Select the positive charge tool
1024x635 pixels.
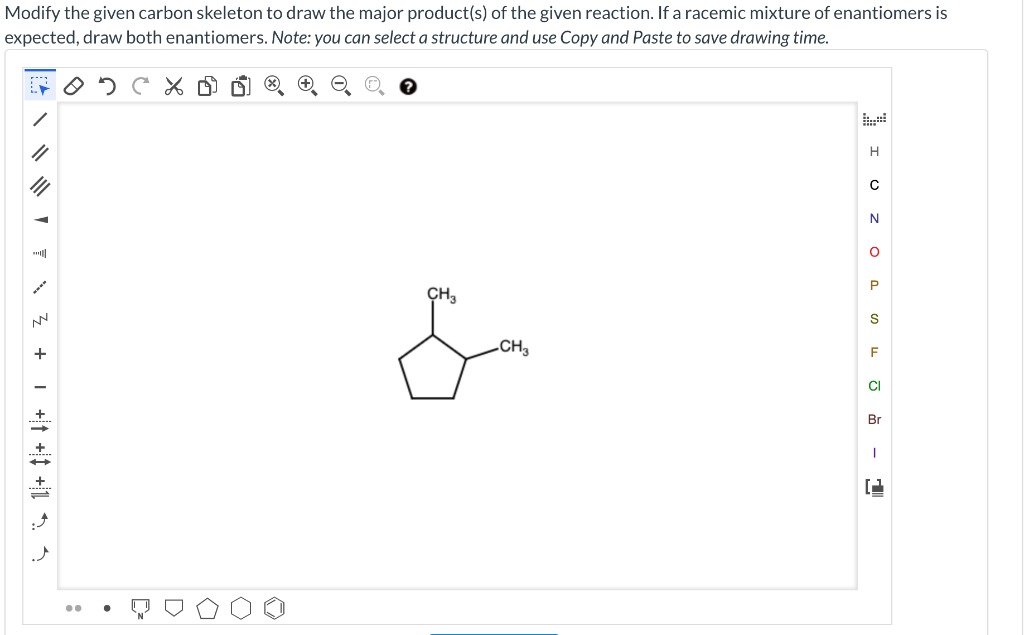41,351
